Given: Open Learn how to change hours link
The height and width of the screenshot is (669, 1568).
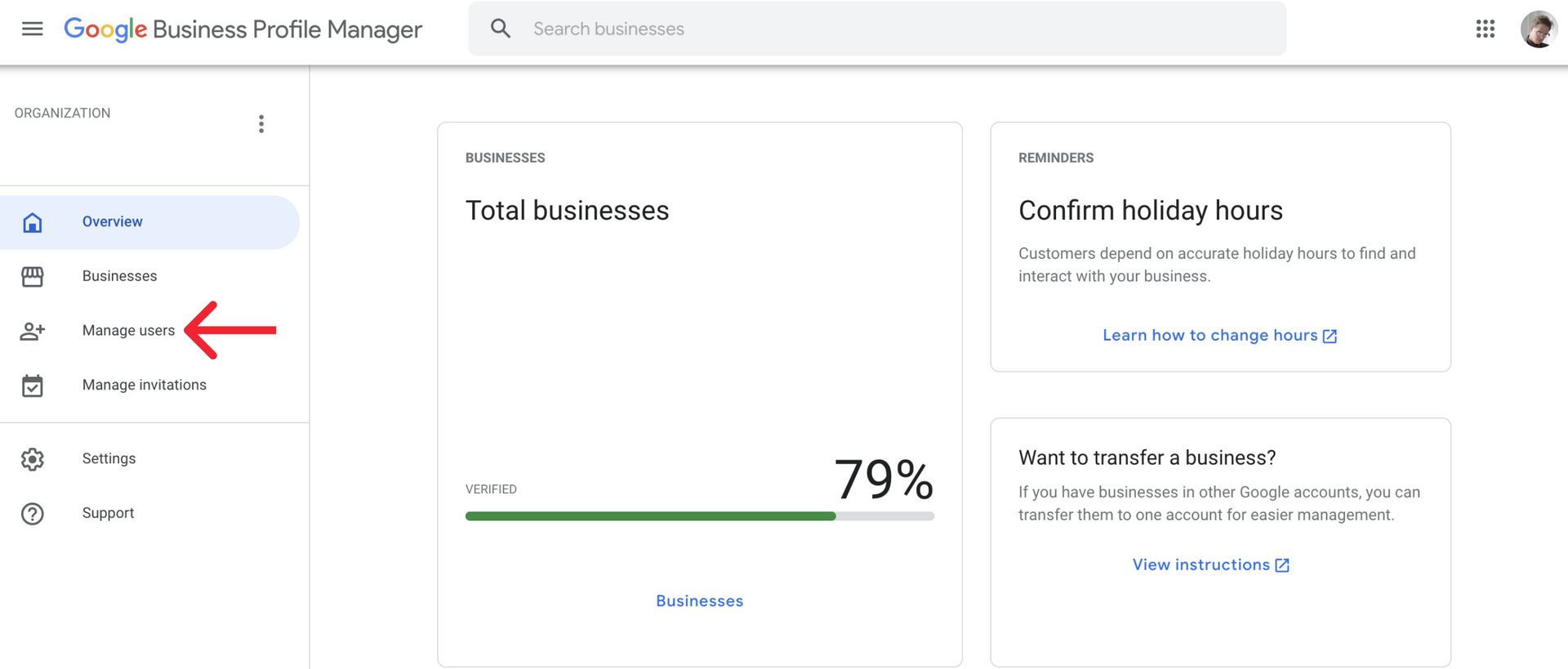Looking at the screenshot, I should coord(1210,336).
